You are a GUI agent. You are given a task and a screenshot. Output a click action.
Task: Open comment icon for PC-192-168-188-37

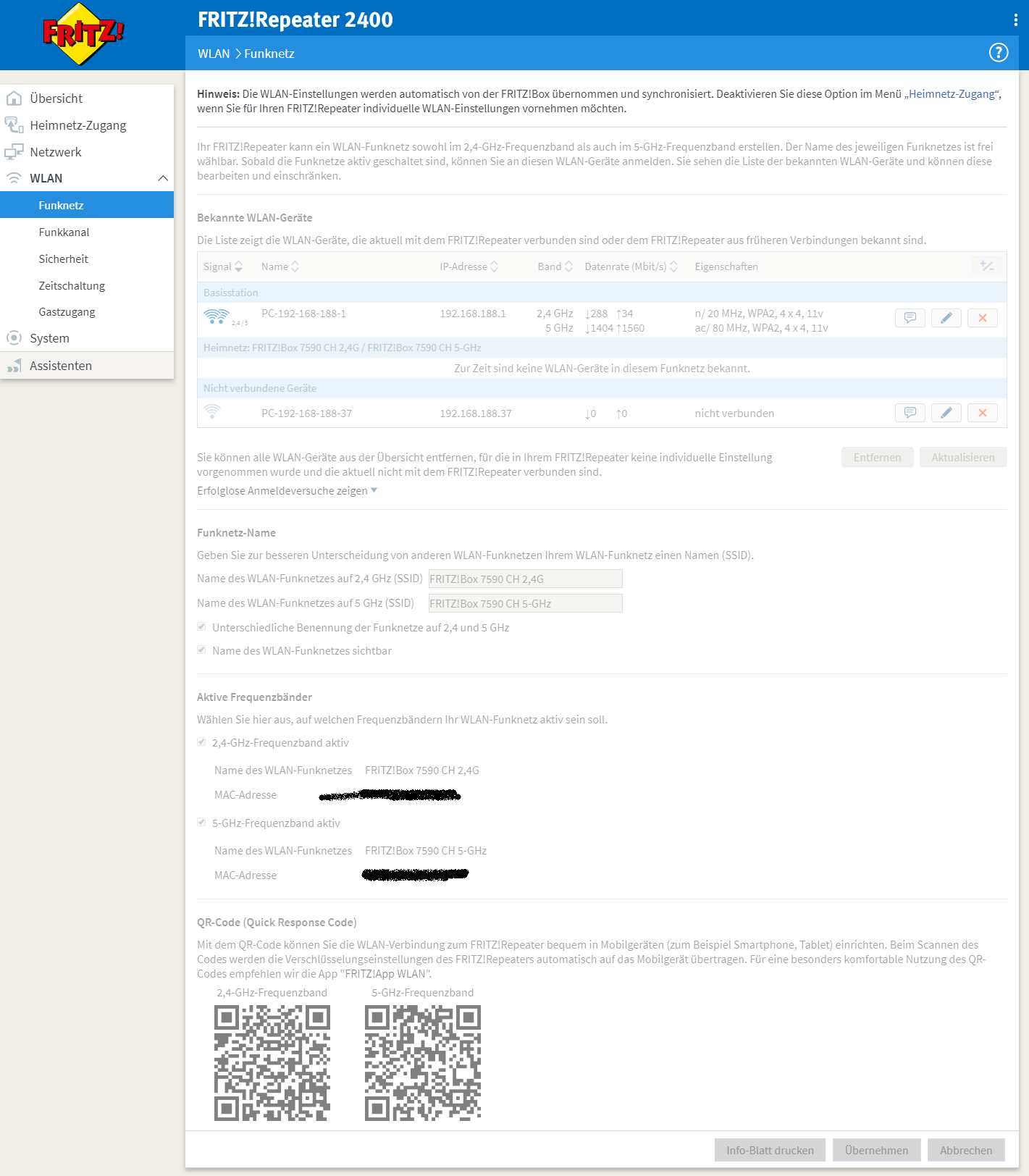(910, 413)
